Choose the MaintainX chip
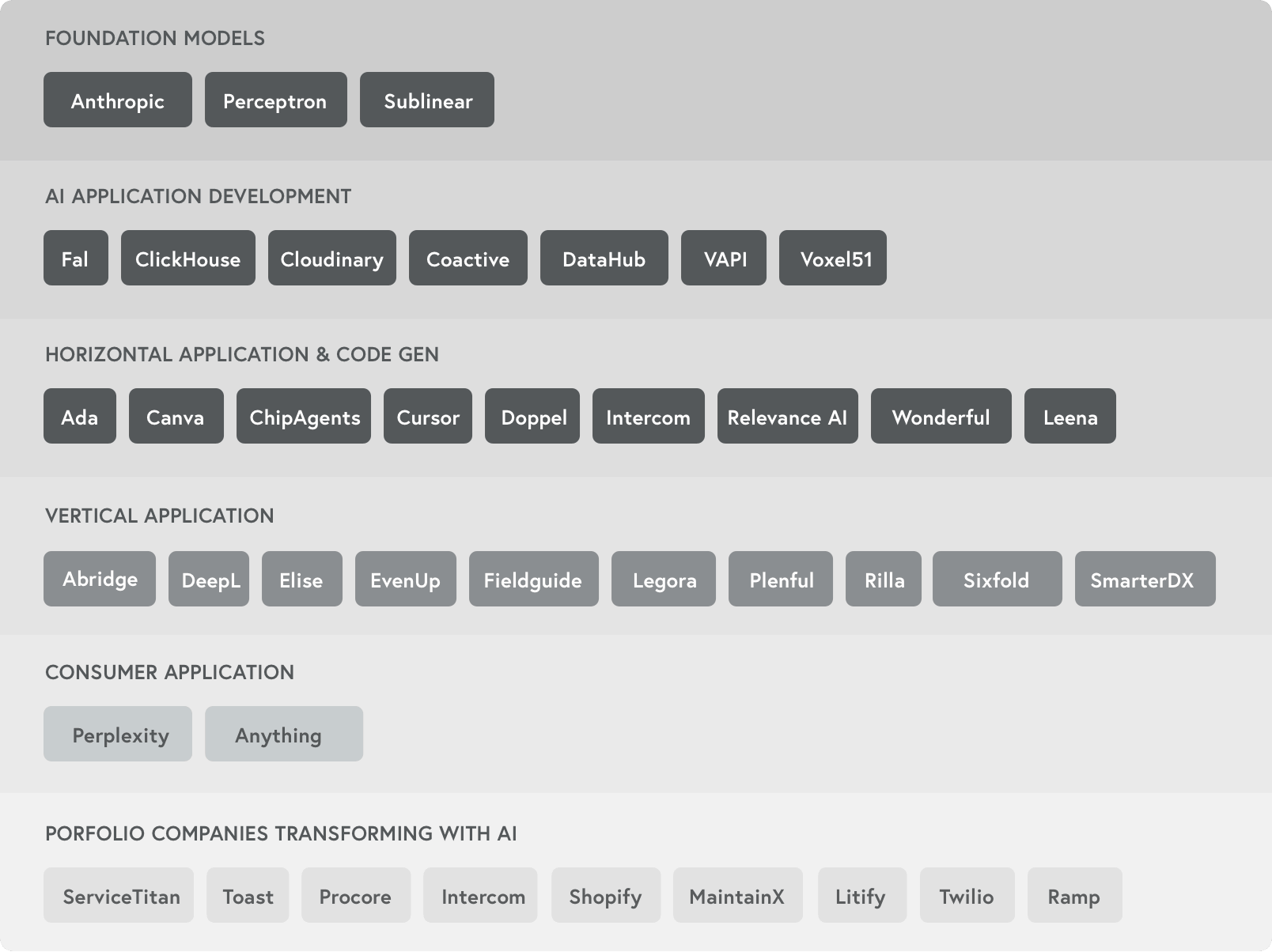1272x952 pixels. tap(738, 895)
